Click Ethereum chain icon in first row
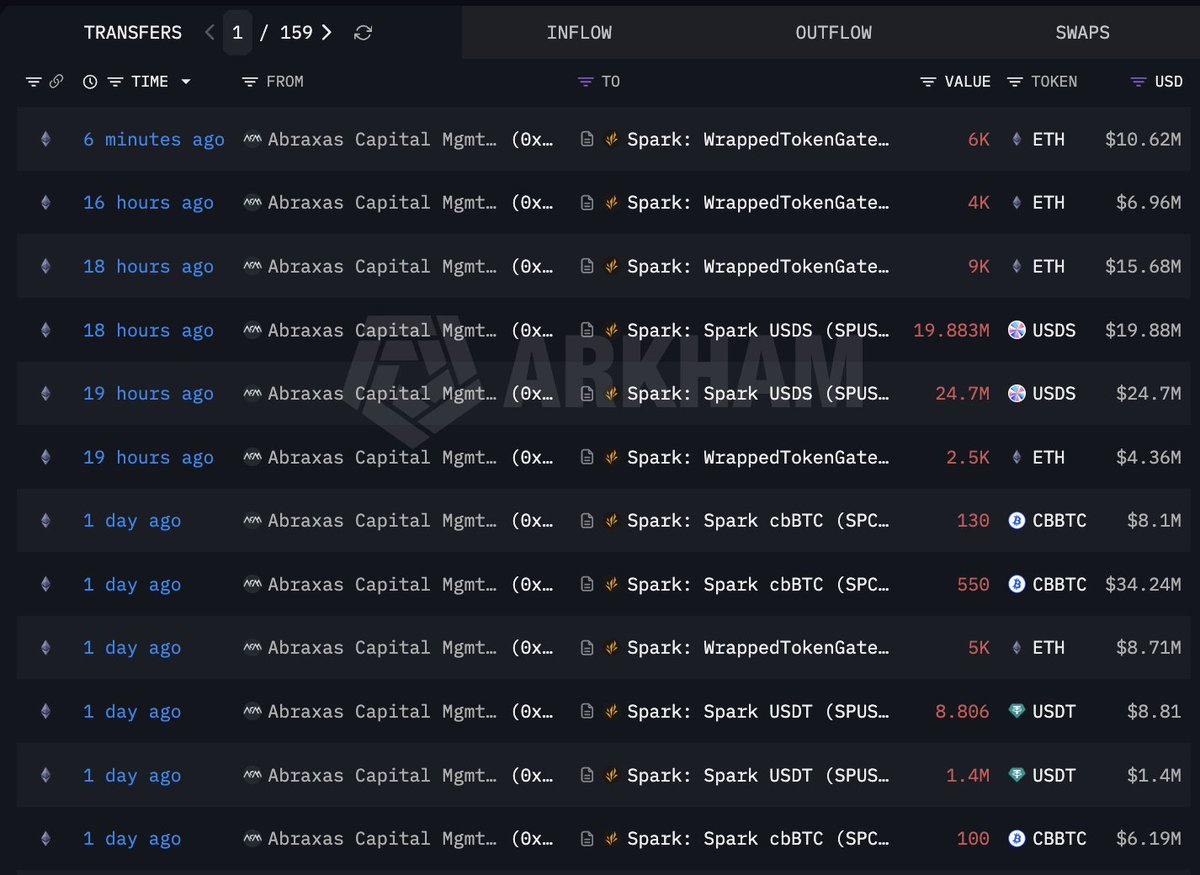1200x875 pixels. (45, 139)
